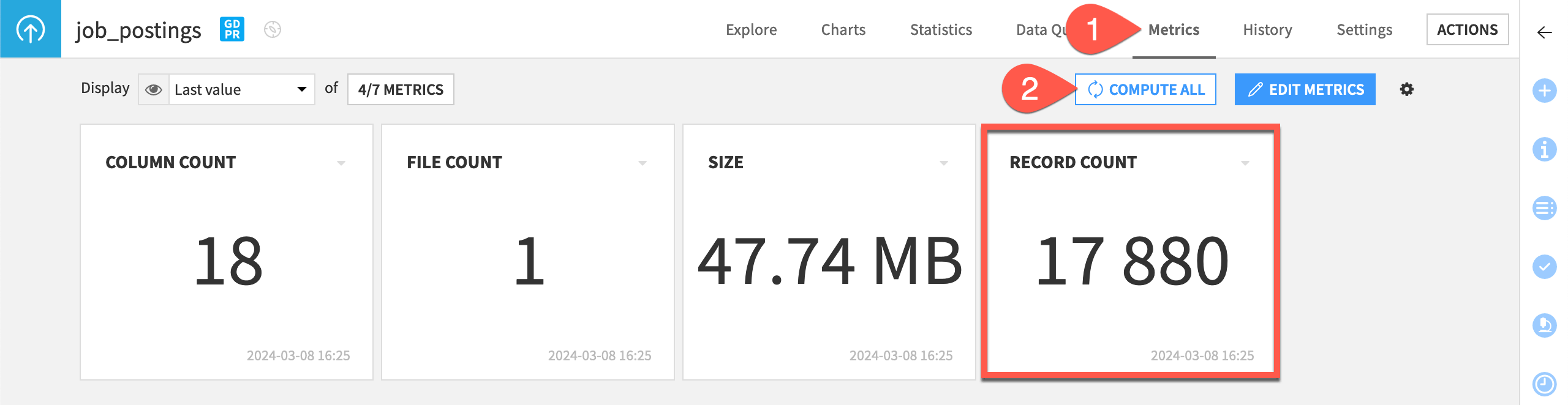
Task: Click the plus icon in right sidebar
Action: (x=1545, y=91)
